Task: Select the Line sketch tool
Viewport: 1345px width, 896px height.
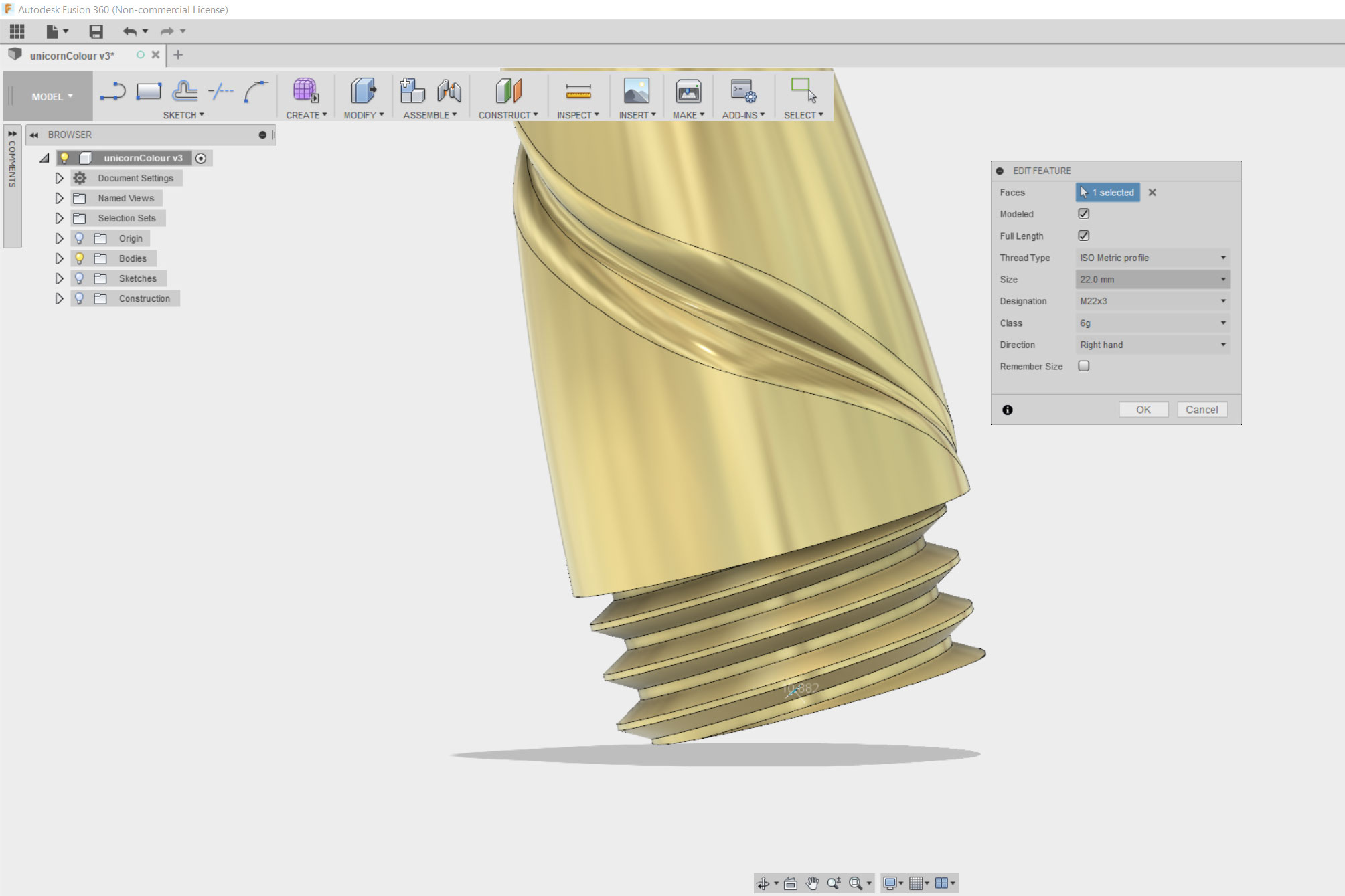Action: click(x=112, y=91)
